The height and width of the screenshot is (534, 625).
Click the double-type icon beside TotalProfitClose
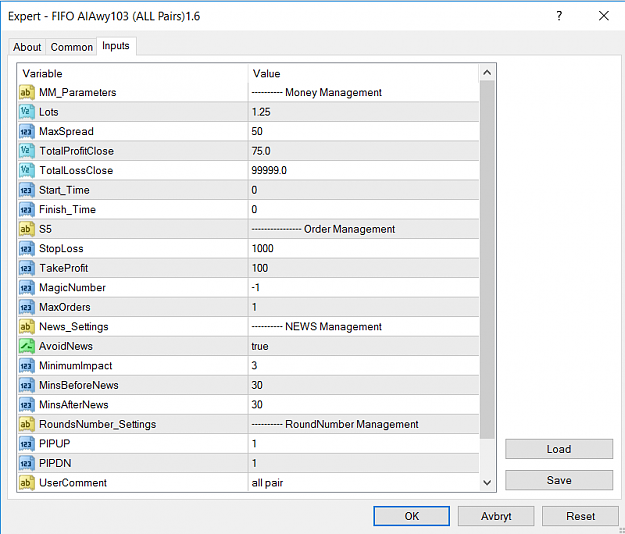click(x=26, y=151)
